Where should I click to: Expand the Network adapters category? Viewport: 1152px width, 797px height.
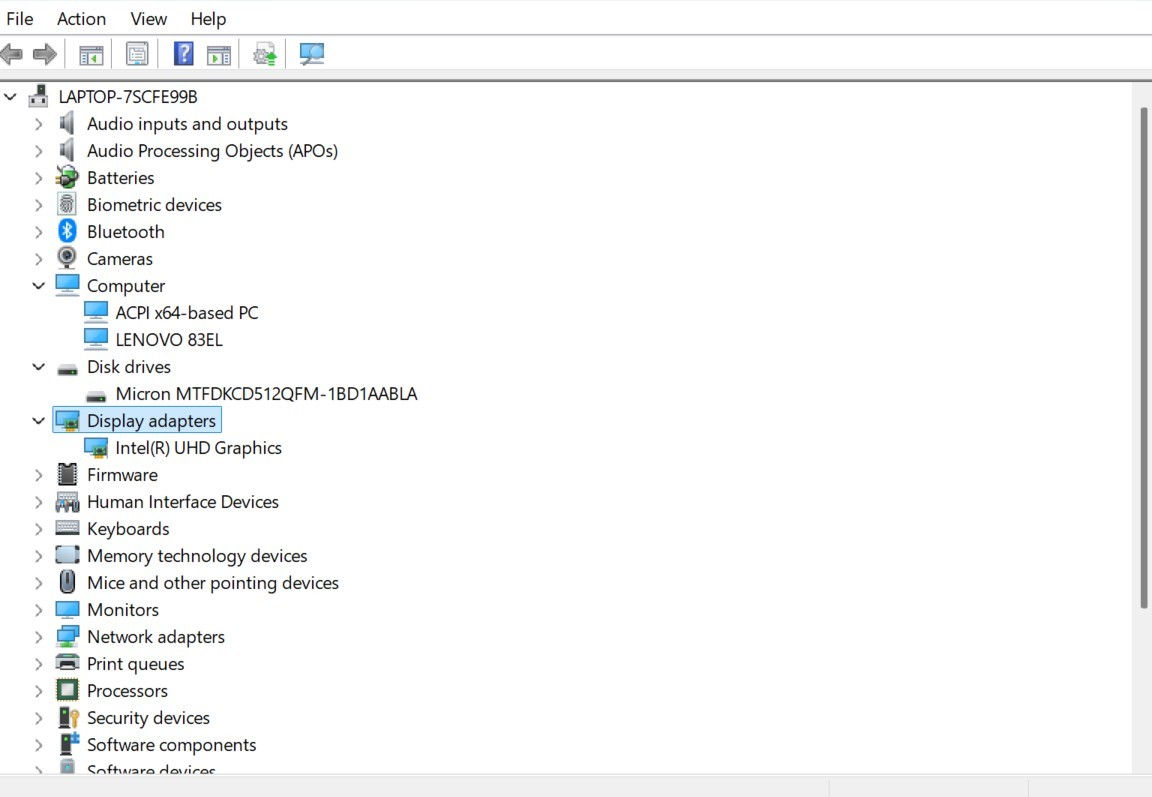pos(38,637)
